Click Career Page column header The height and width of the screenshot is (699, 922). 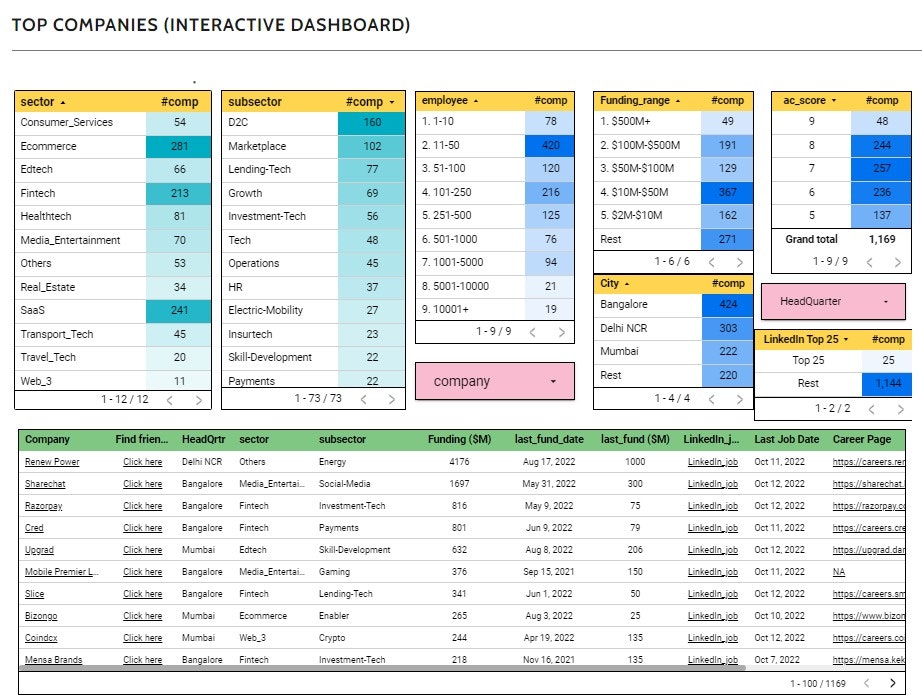861,439
